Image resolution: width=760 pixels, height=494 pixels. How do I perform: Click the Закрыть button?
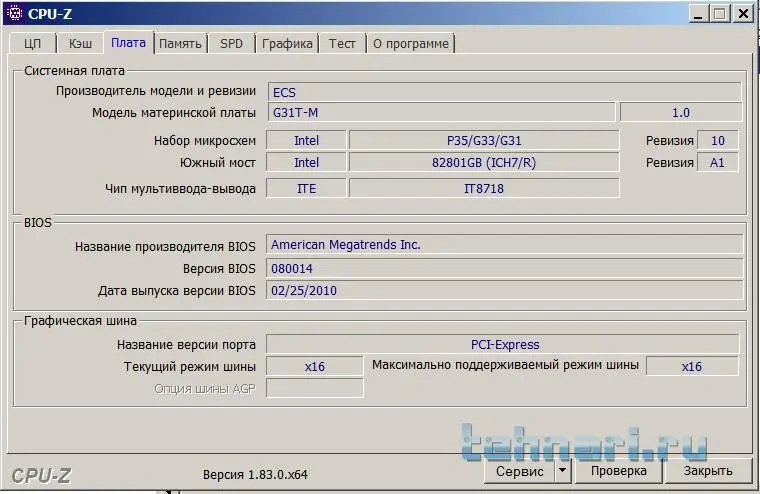[x=708, y=471]
